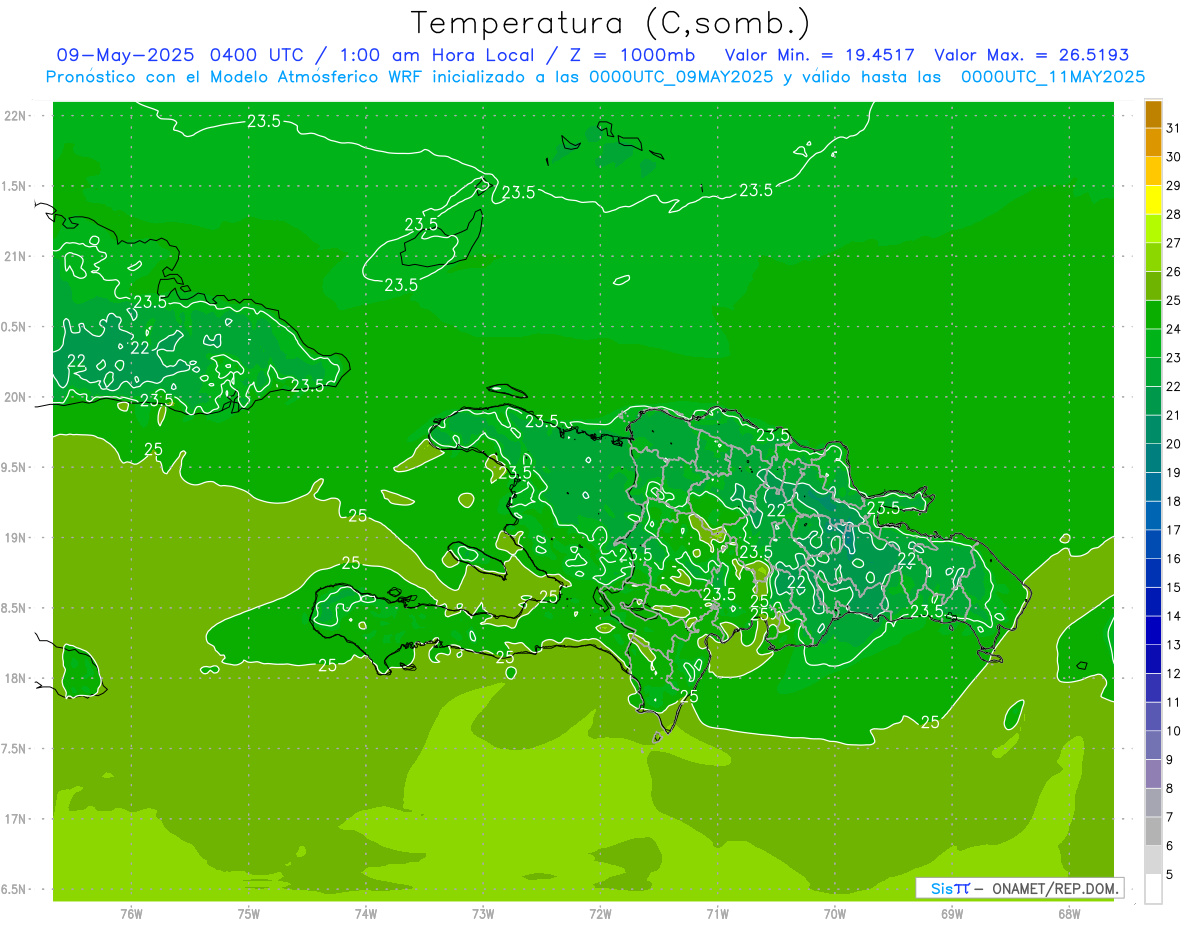Click the "69W" longitude axis label
Image resolution: width=1200 pixels, height=927 pixels.
[952, 914]
